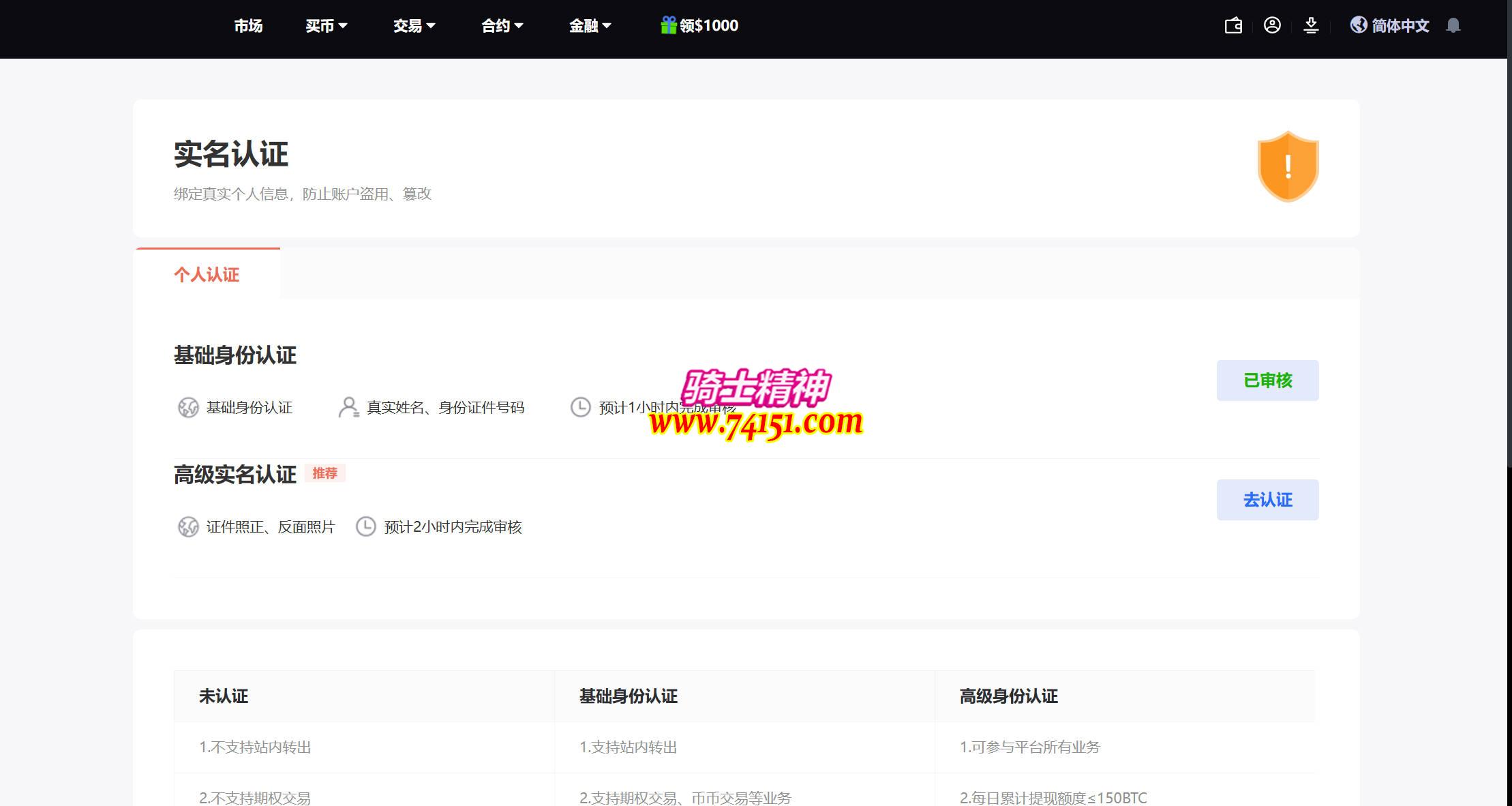The width and height of the screenshot is (1512, 806).
Task: Go to the 市场 menu item
Action: pyautogui.click(x=248, y=26)
